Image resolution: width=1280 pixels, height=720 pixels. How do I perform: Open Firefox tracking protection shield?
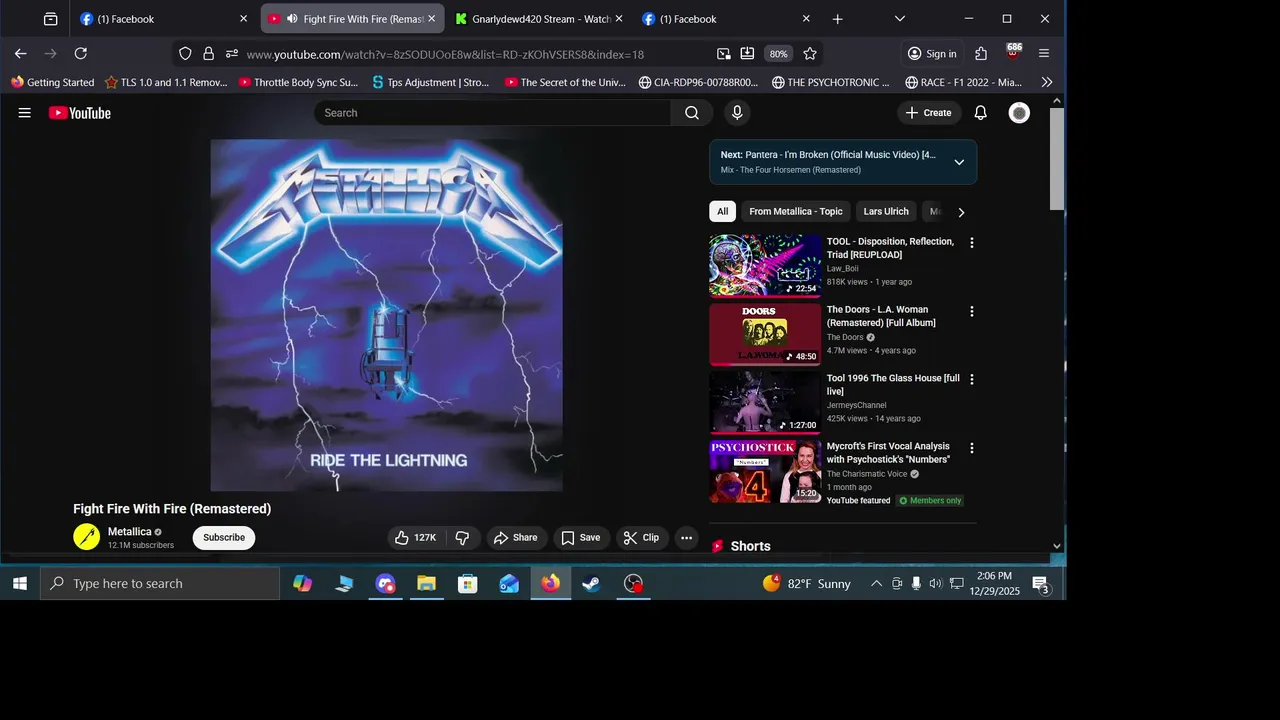click(185, 54)
